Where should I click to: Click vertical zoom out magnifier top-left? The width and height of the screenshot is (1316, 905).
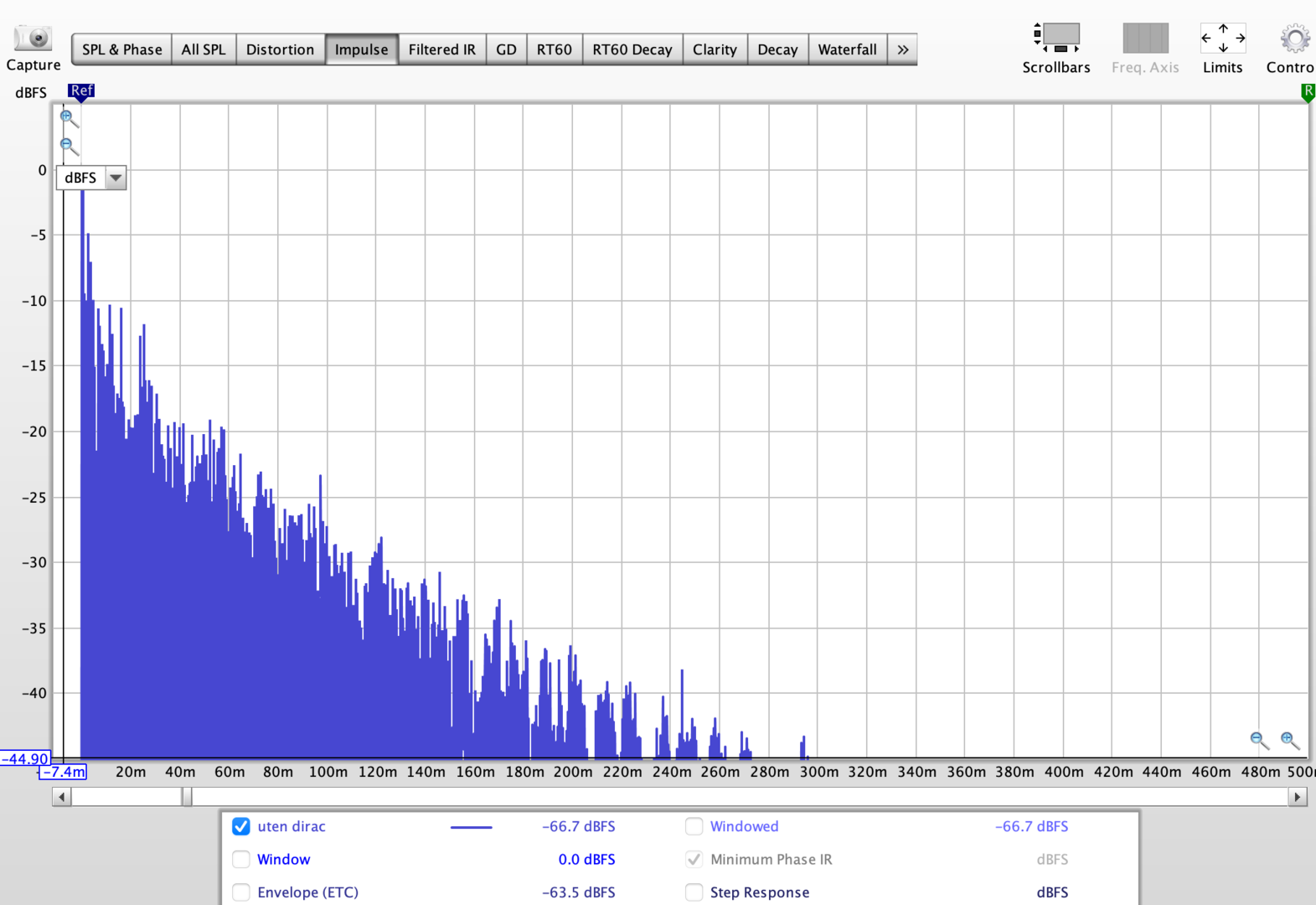pyautogui.click(x=69, y=147)
